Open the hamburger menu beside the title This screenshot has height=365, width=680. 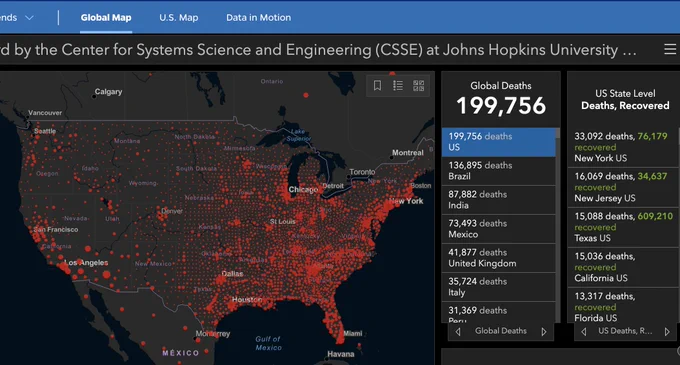(x=670, y=49)
